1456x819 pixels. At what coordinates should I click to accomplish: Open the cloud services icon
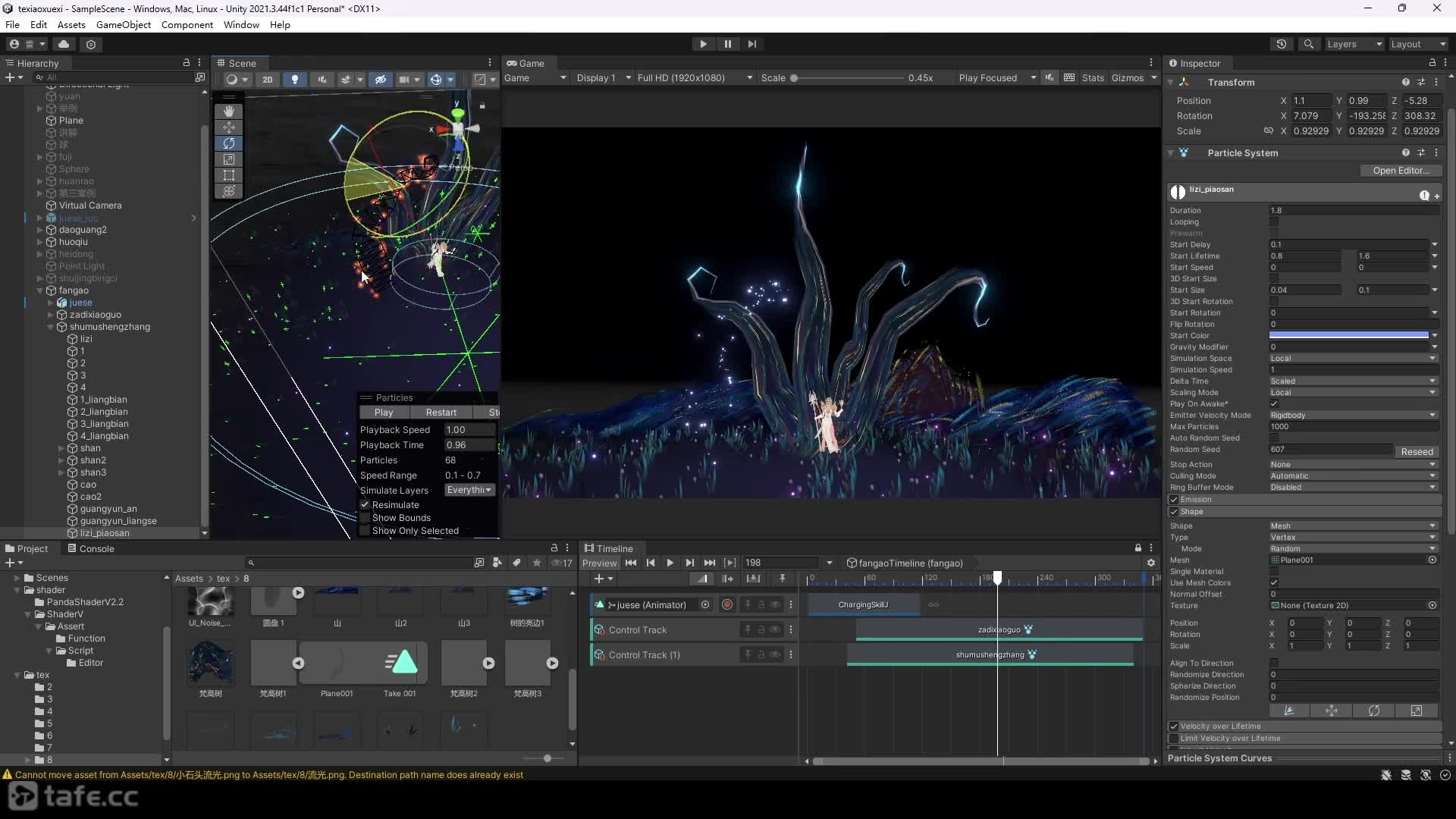point(64,44)
